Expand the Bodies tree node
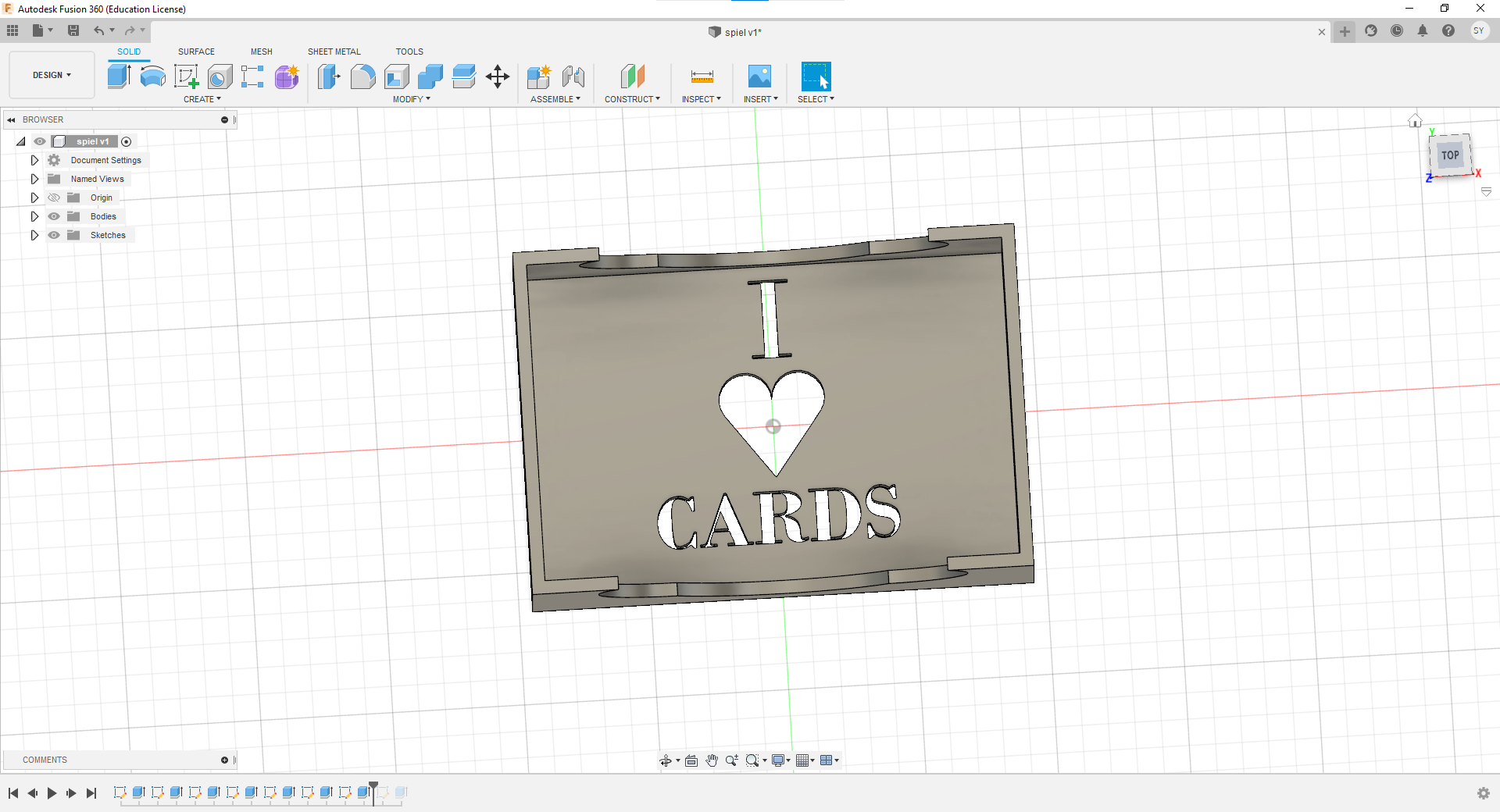 pos(34,216)
